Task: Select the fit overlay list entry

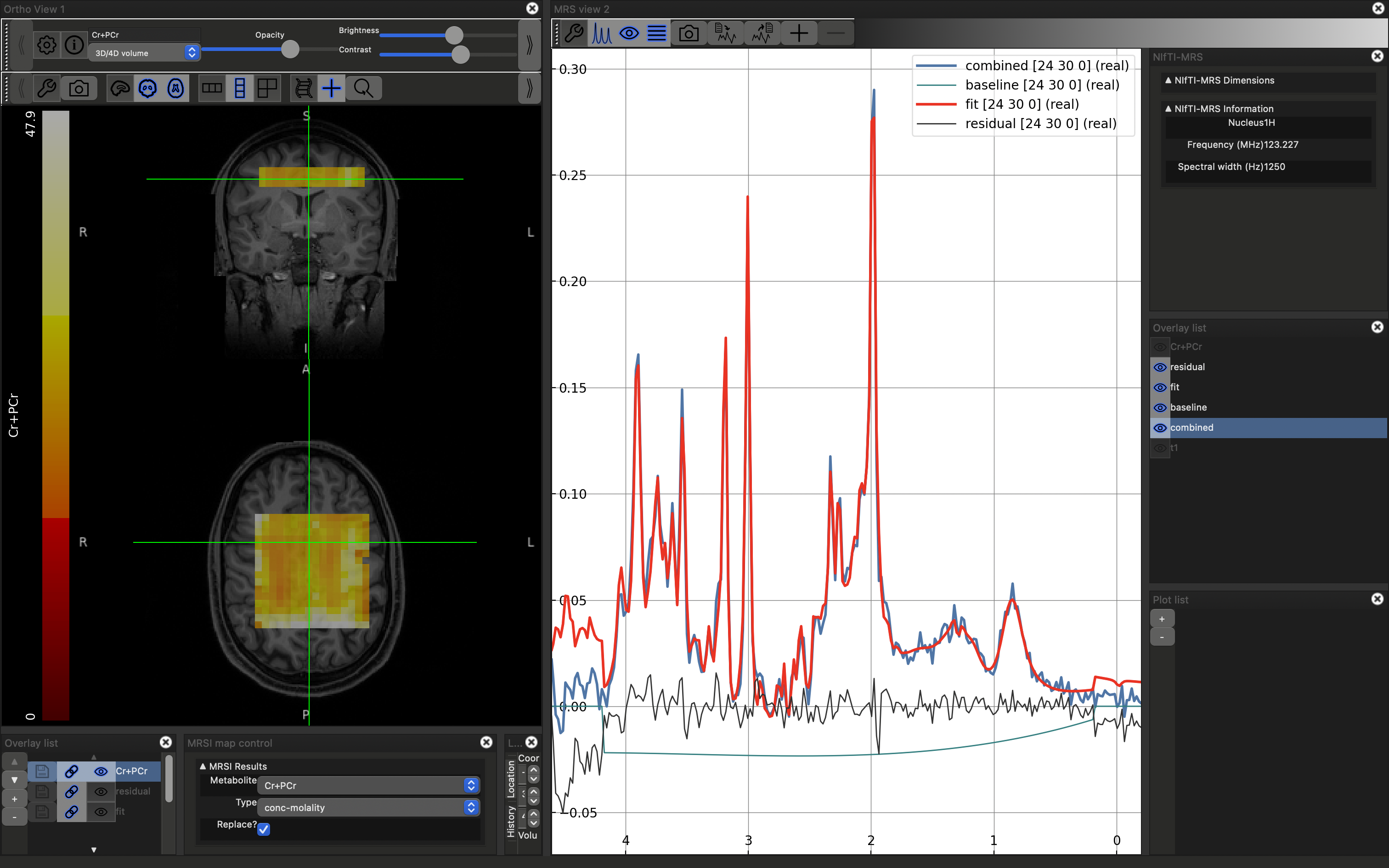Action: tap(1175, 388)
